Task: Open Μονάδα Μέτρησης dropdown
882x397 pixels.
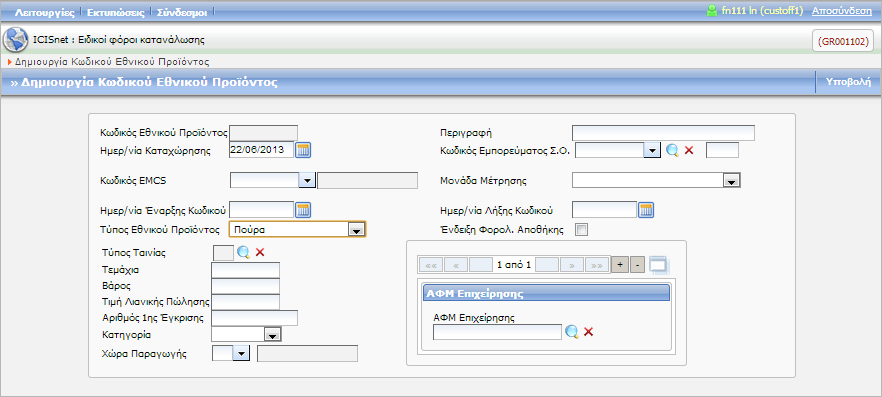Action: pos(731,181)
